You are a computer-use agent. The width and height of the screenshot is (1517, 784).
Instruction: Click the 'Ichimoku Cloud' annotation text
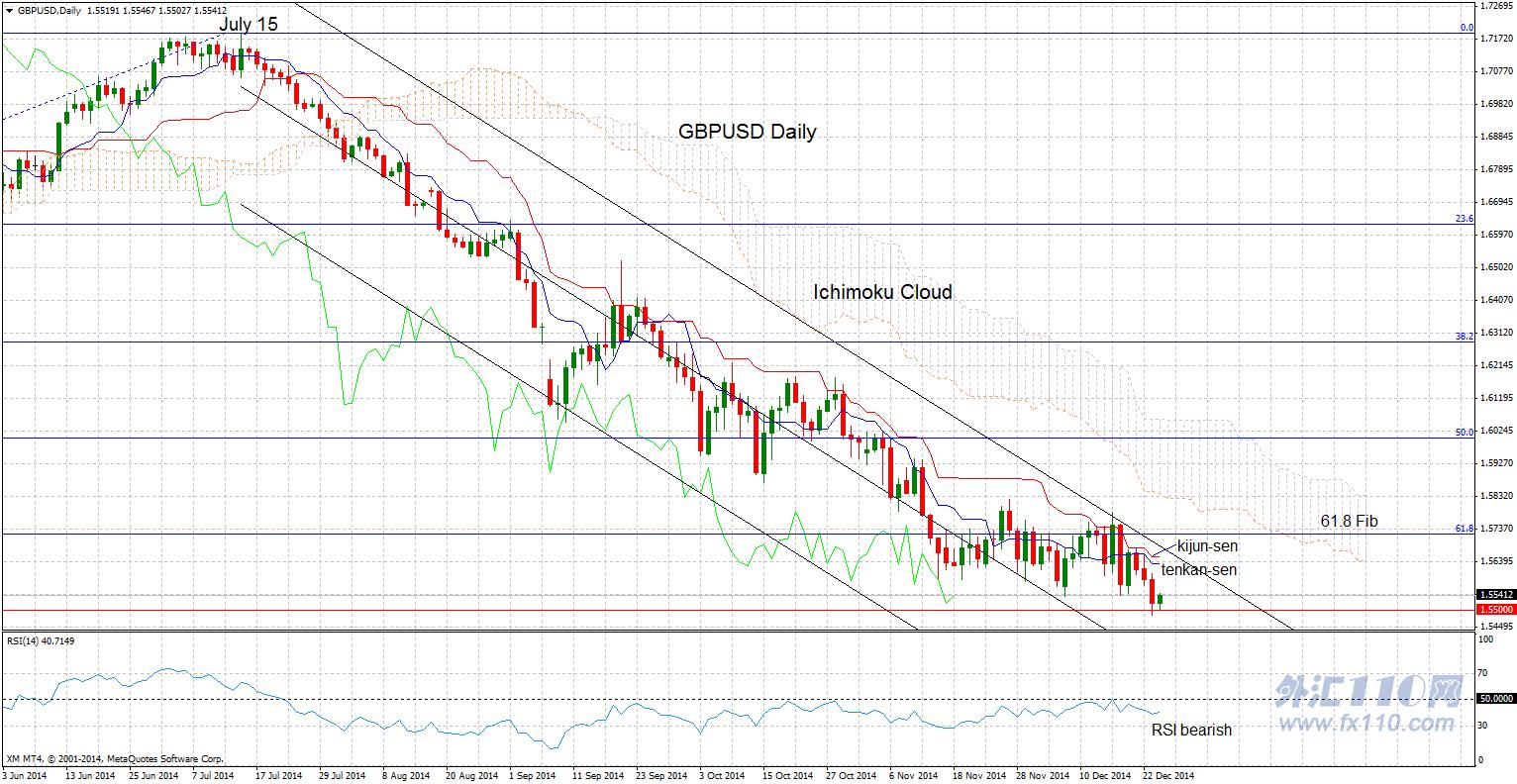(882, 292)
